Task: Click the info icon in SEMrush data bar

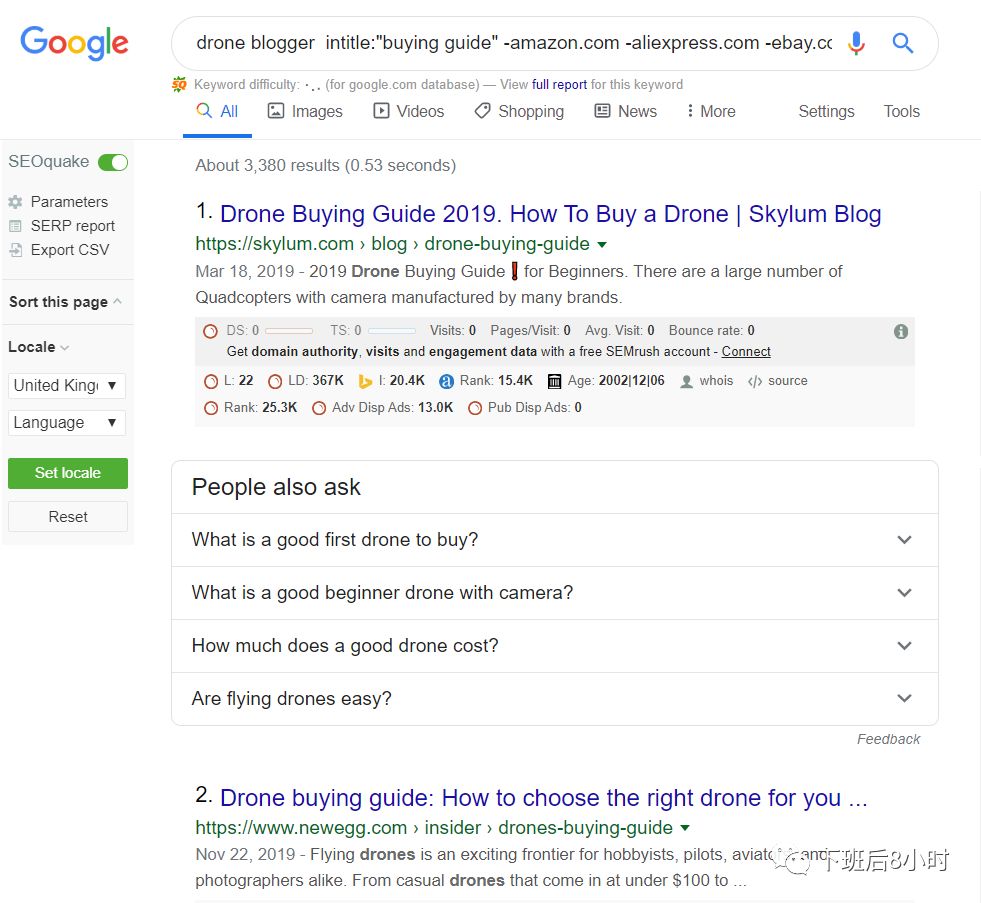Action: 900,331
